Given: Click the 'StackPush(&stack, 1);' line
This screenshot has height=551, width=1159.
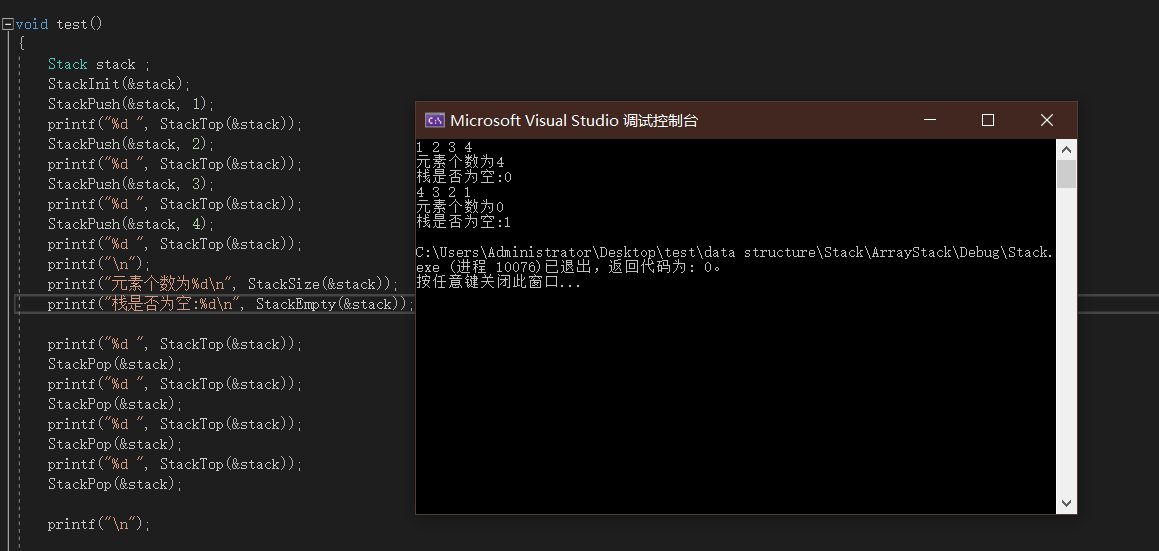Looking at the screenshot, I should (132, 104).
